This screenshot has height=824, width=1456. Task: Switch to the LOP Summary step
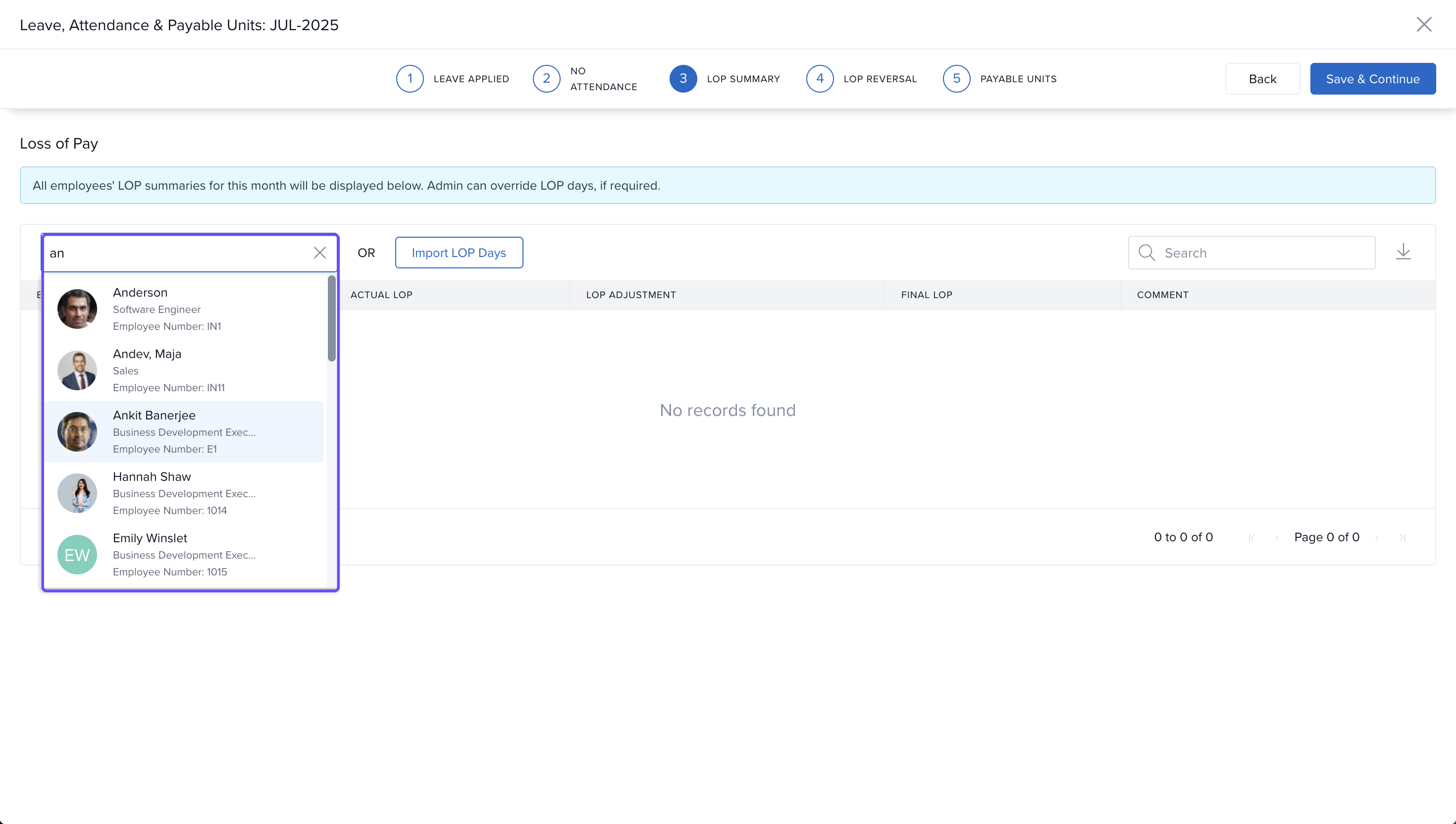tap(743, 79)
